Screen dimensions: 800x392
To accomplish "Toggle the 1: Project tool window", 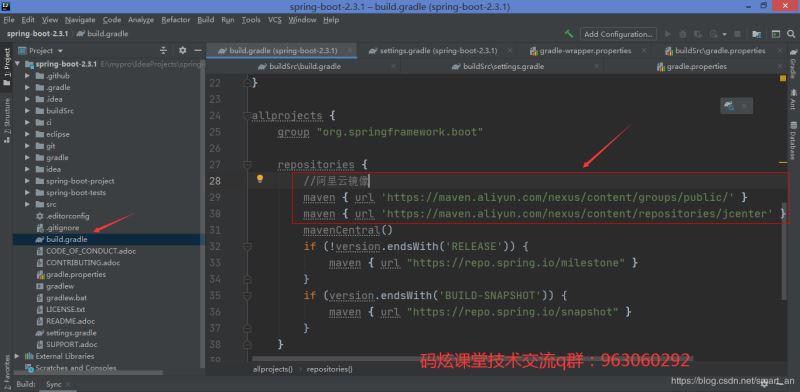I will pos(7,67).
